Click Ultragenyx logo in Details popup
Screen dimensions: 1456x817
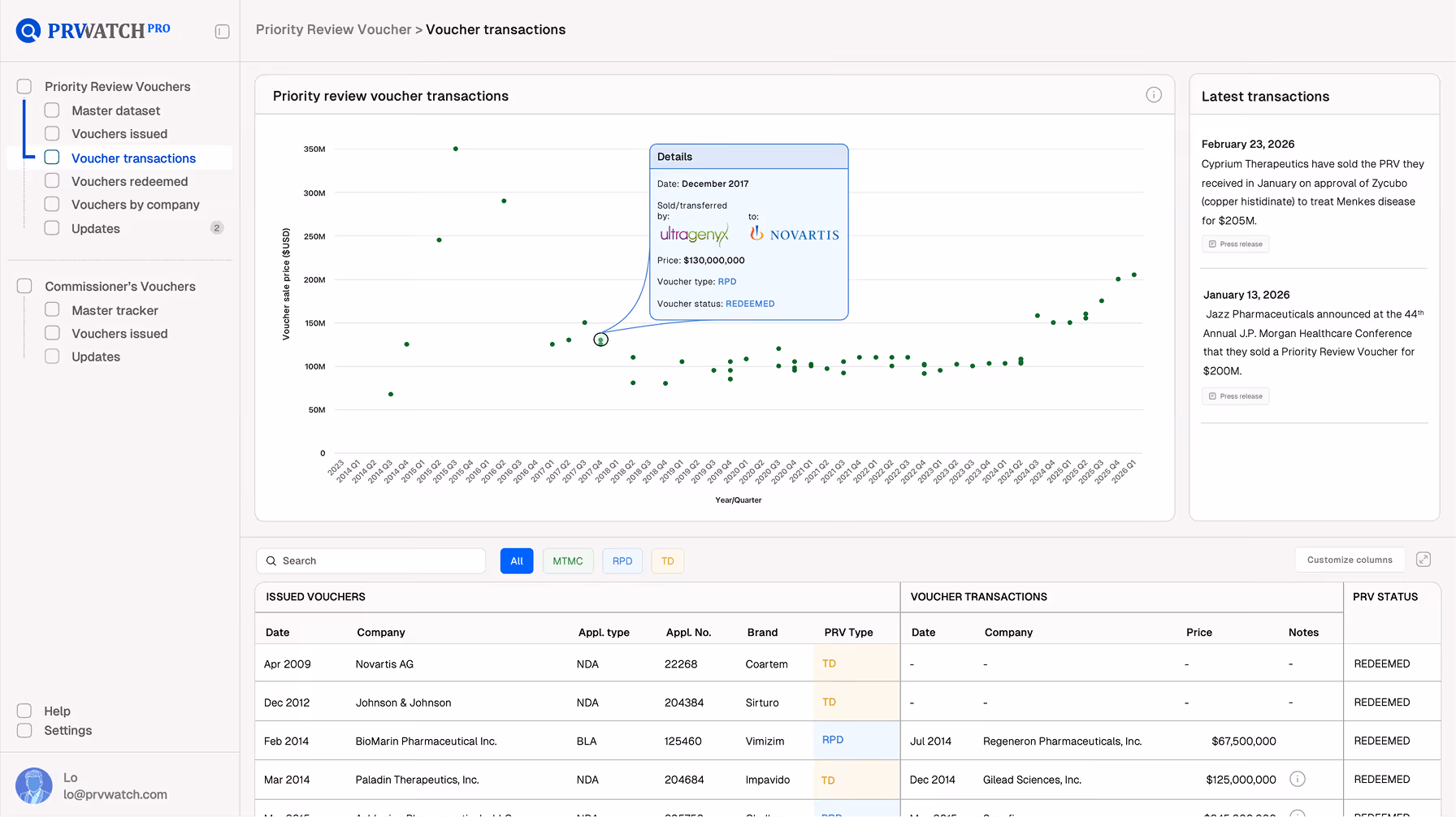coord(694,235)
